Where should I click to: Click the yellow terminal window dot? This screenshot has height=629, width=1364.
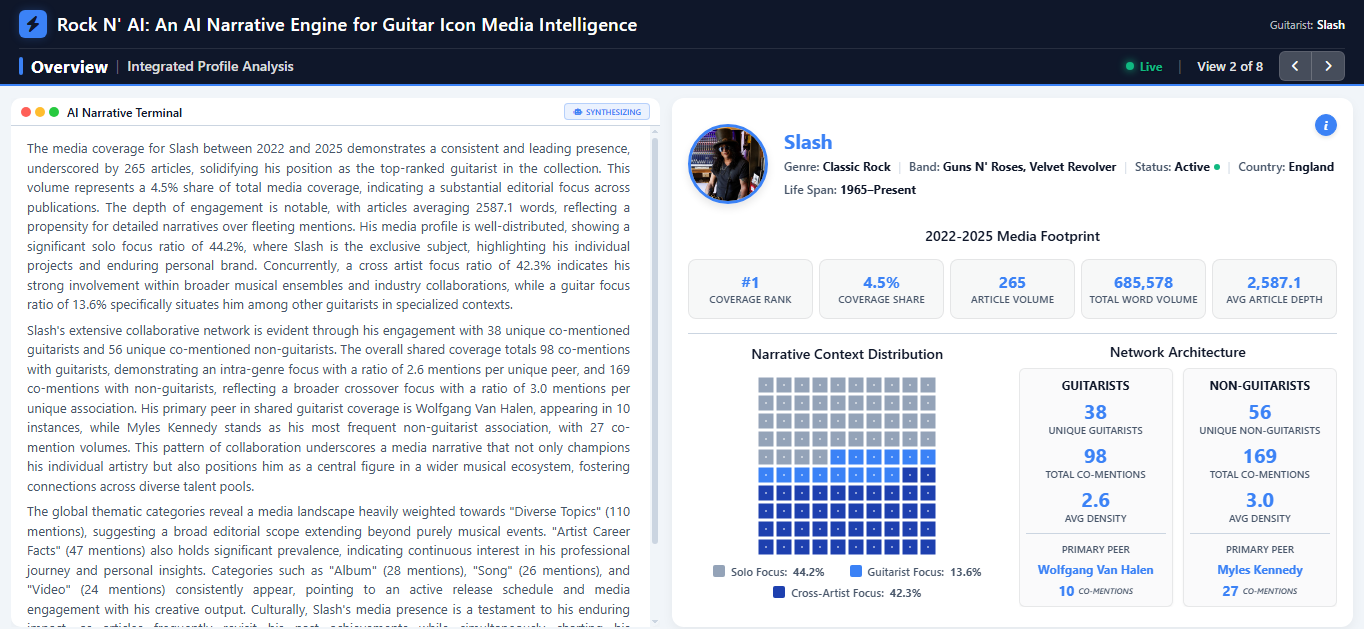pyautogui.click(x=40, y=112)
